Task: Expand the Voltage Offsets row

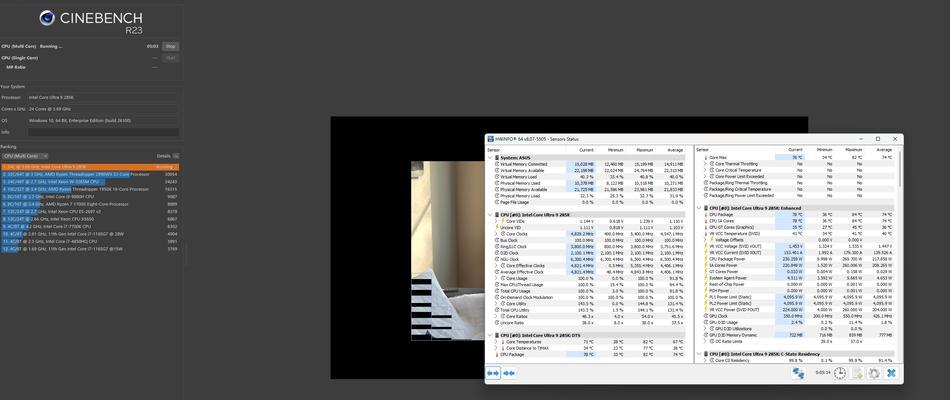Action: (x=705, y=240)
